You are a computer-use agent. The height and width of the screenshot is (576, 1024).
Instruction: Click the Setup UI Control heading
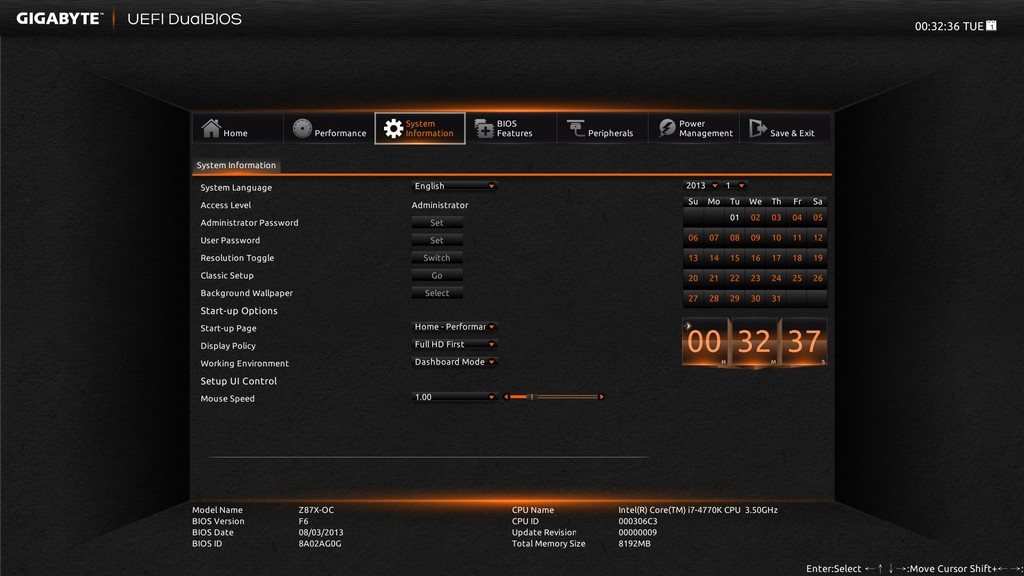pyautogui.click(x=238, y=381)
